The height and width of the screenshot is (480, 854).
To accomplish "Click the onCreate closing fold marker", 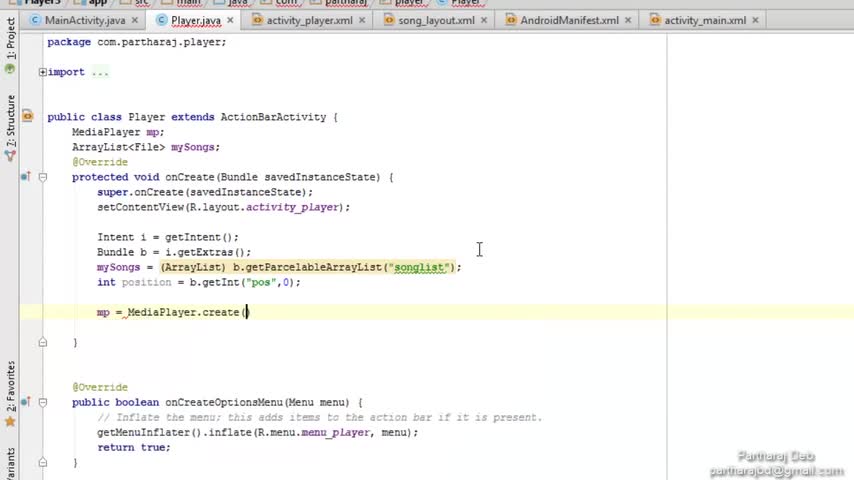I will click(x=42, y=342).
